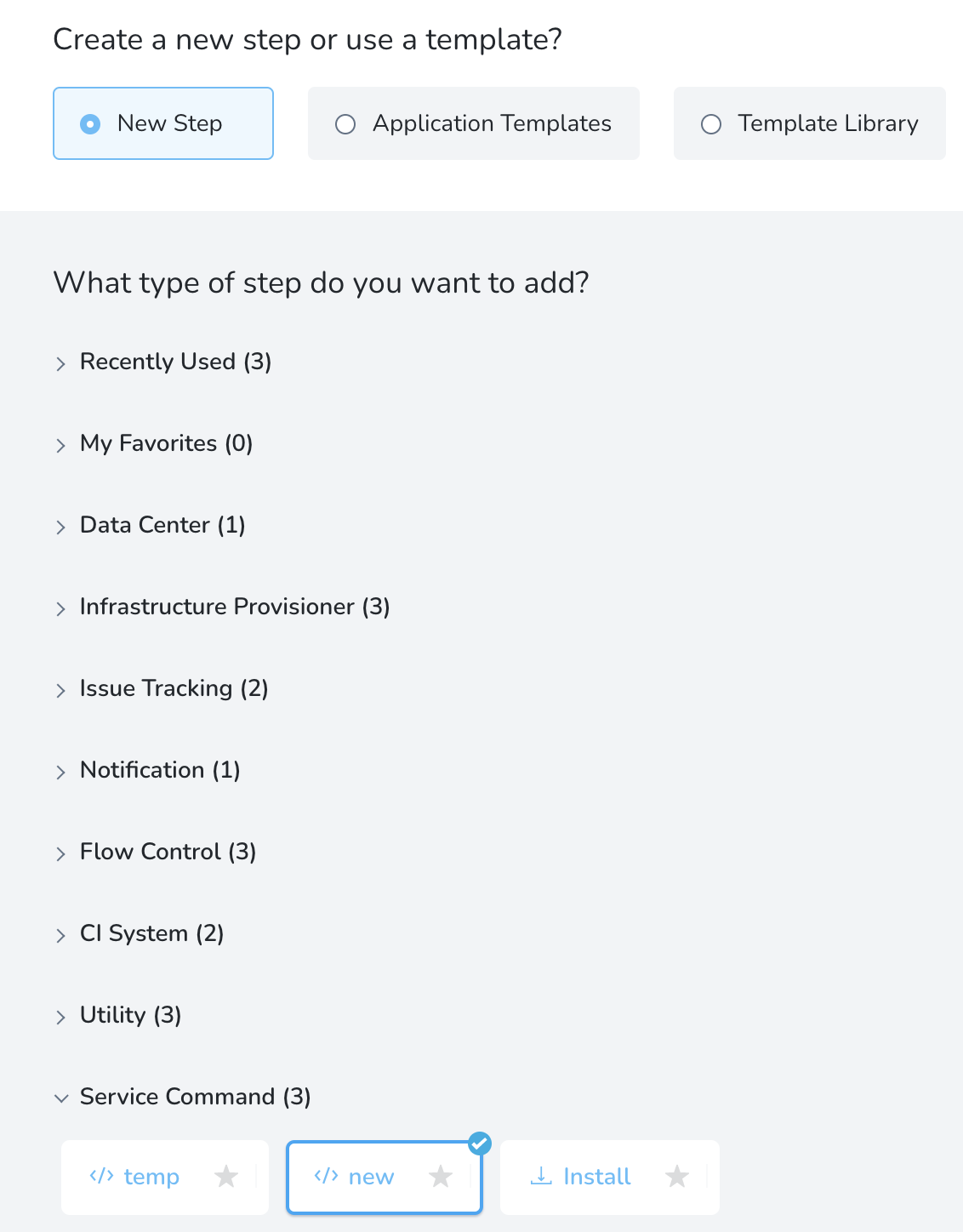963x1232 pixels.
Task: Click the code icon on the new step
Action: tap(326, 1176)
